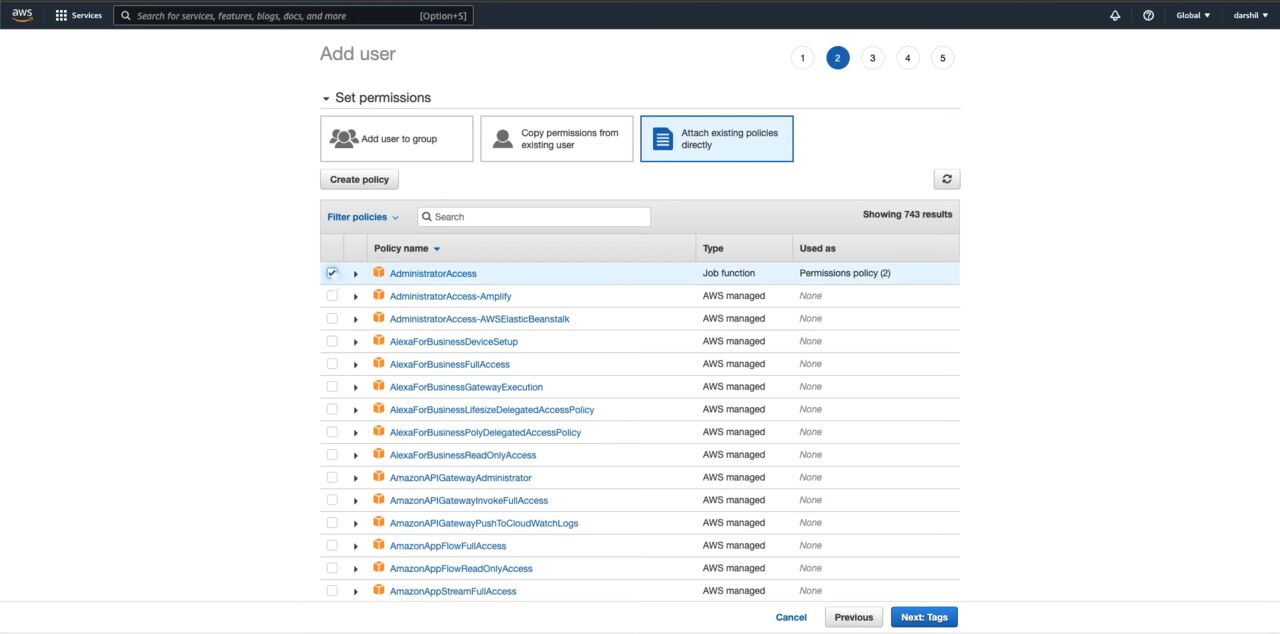Image resolution: width=1280 pixels, height=634 pixels.
Task: Click the AmazonAppStreamFullAccess policy box icon
Action: pos(379,590)
